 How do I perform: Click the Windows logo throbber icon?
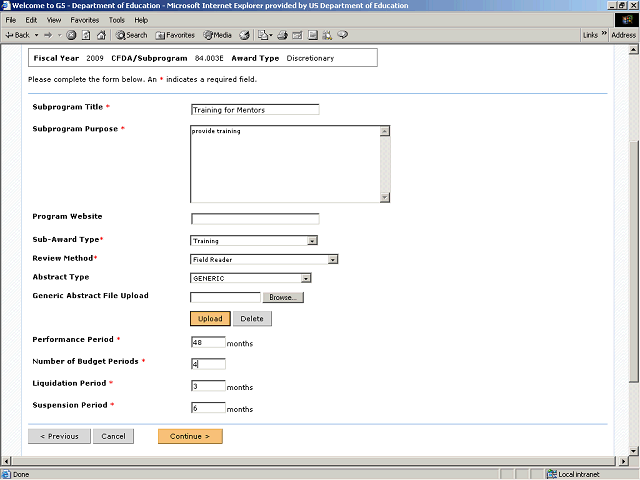[627, 20]
